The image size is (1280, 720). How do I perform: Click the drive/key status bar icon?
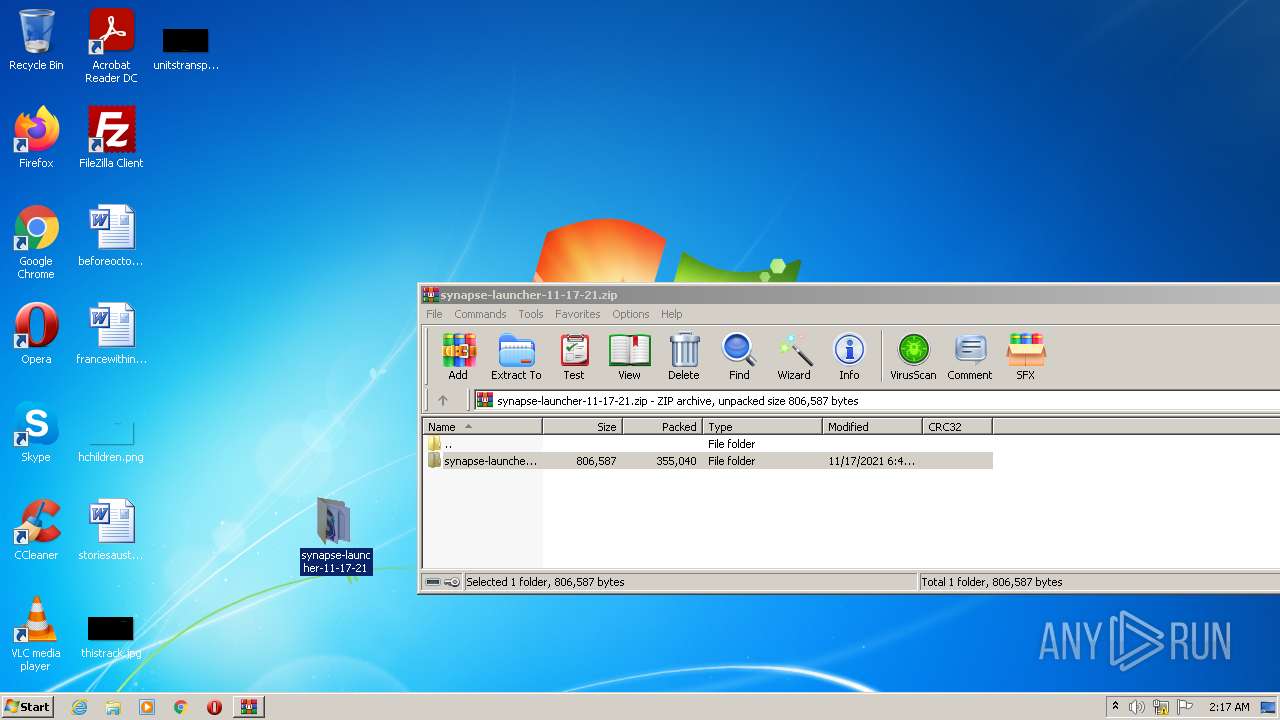442,582
